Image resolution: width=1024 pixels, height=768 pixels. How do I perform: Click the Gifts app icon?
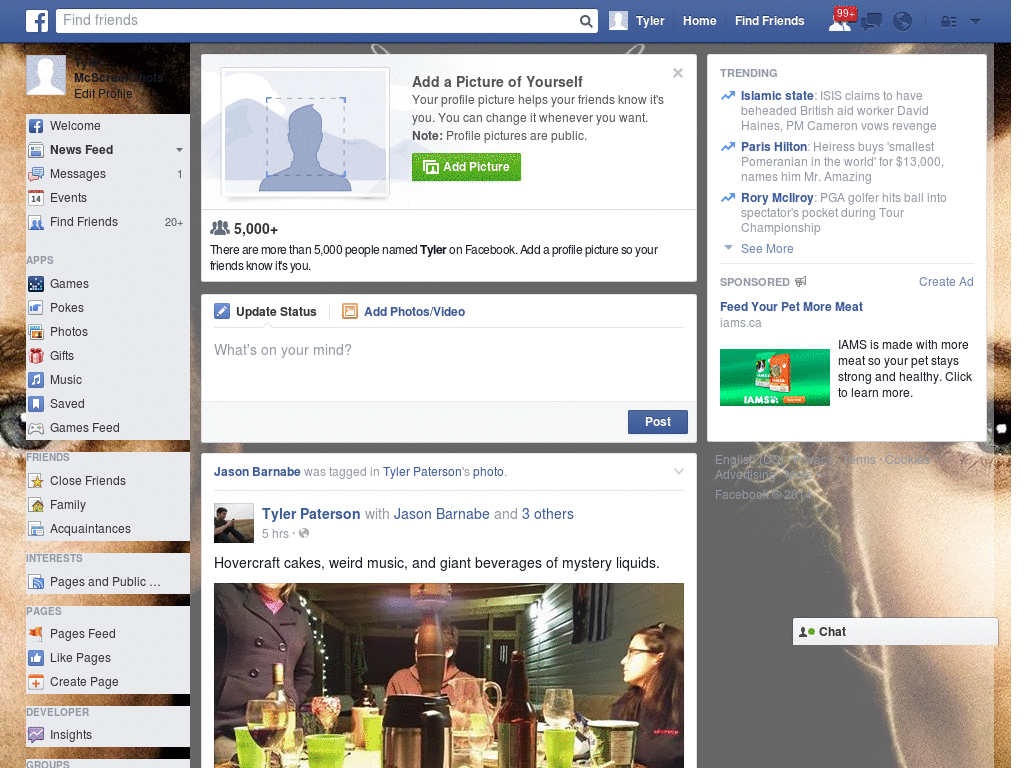point(36,356)
